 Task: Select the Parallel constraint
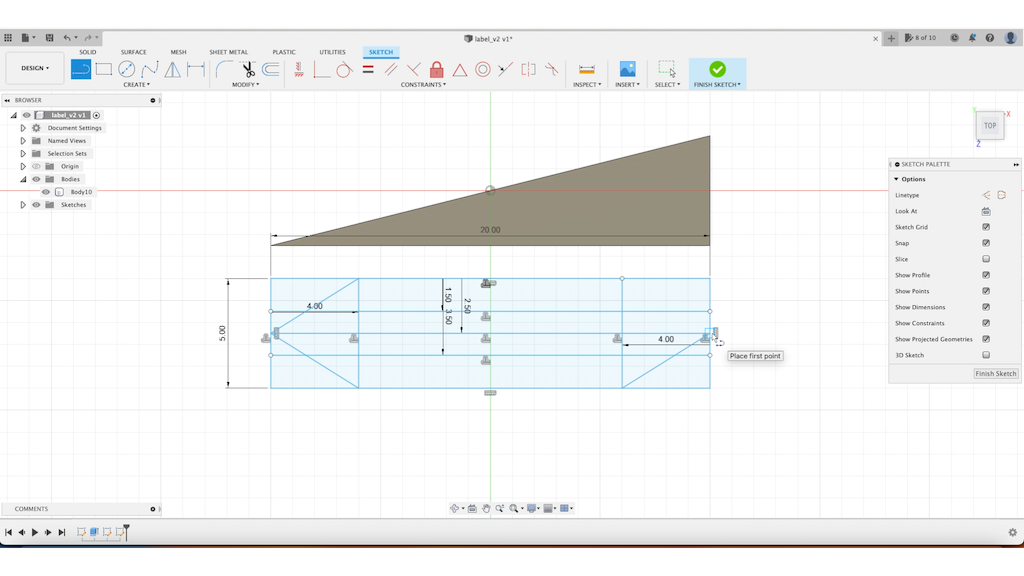point(391,69)
